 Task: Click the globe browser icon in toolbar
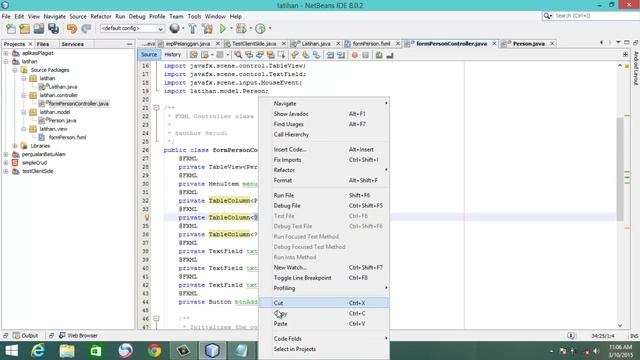(175, 28)
